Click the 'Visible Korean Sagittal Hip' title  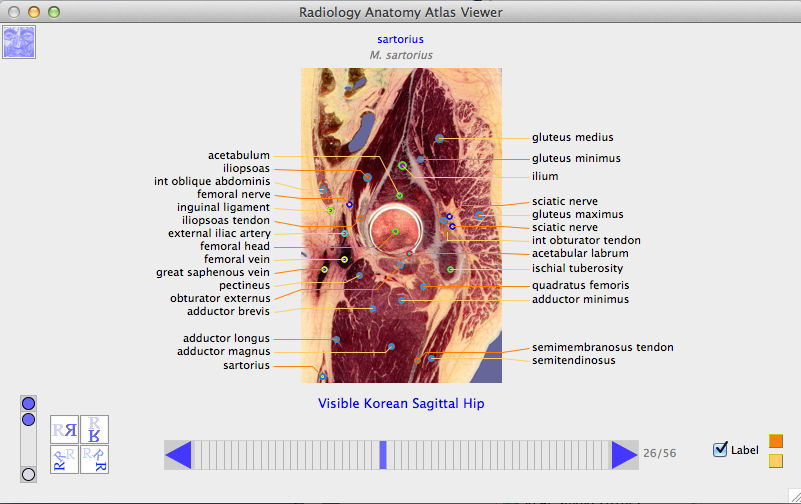coord(401,404)
